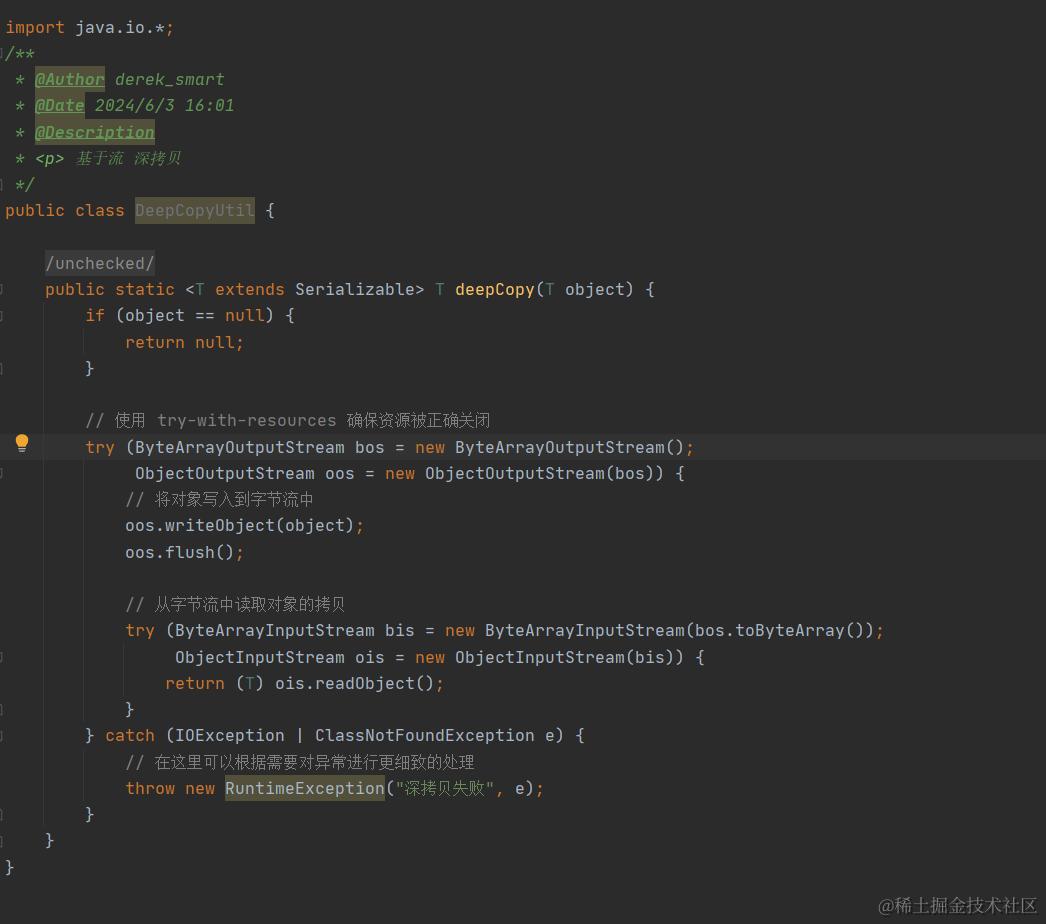Click the Javadoc text "基于流 深拷贝"
1046x924 pixels.
(128, 158)
